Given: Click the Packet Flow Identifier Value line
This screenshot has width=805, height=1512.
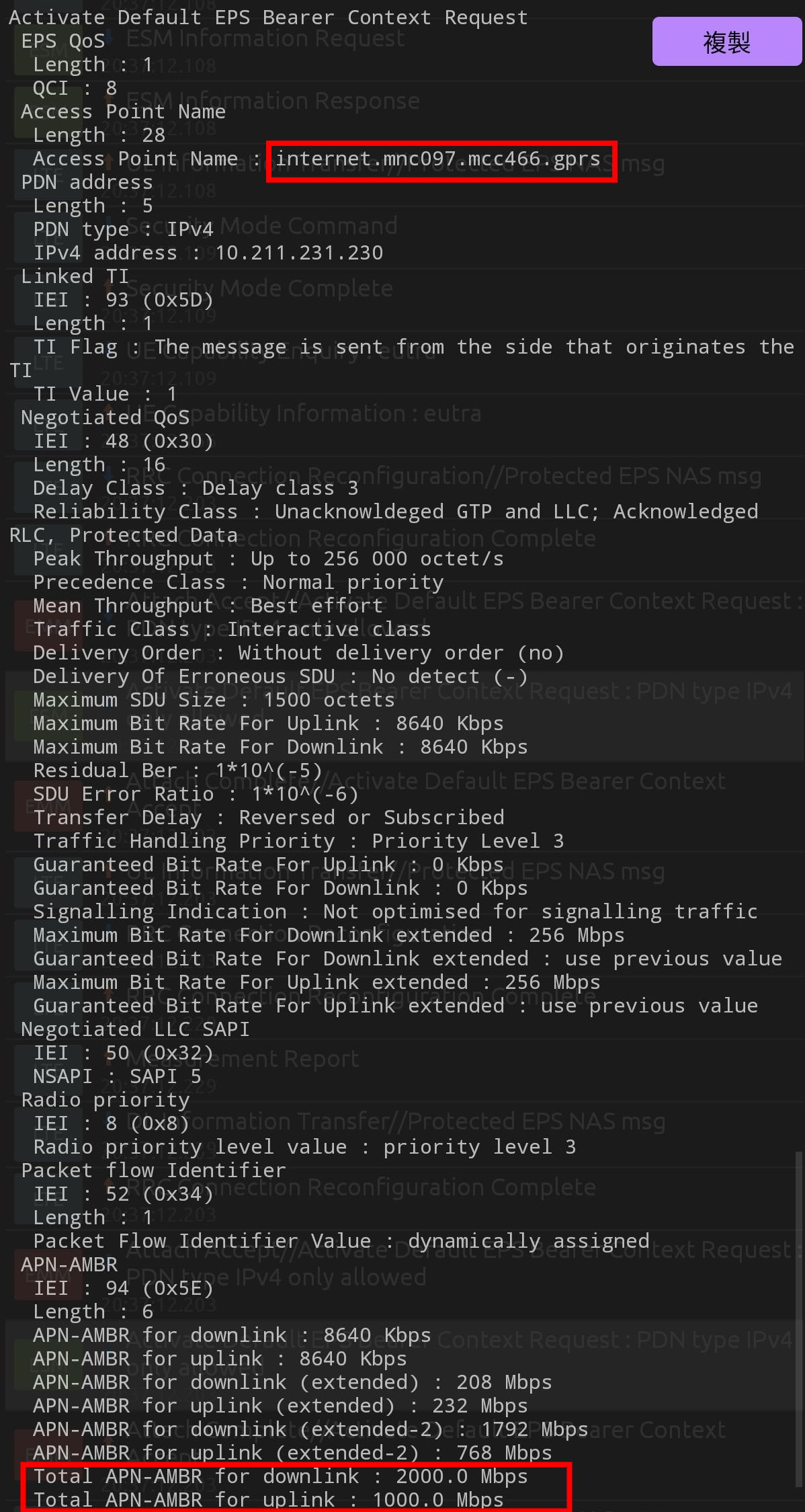Looking at the screenshot, I should (x=341, y=1241).
